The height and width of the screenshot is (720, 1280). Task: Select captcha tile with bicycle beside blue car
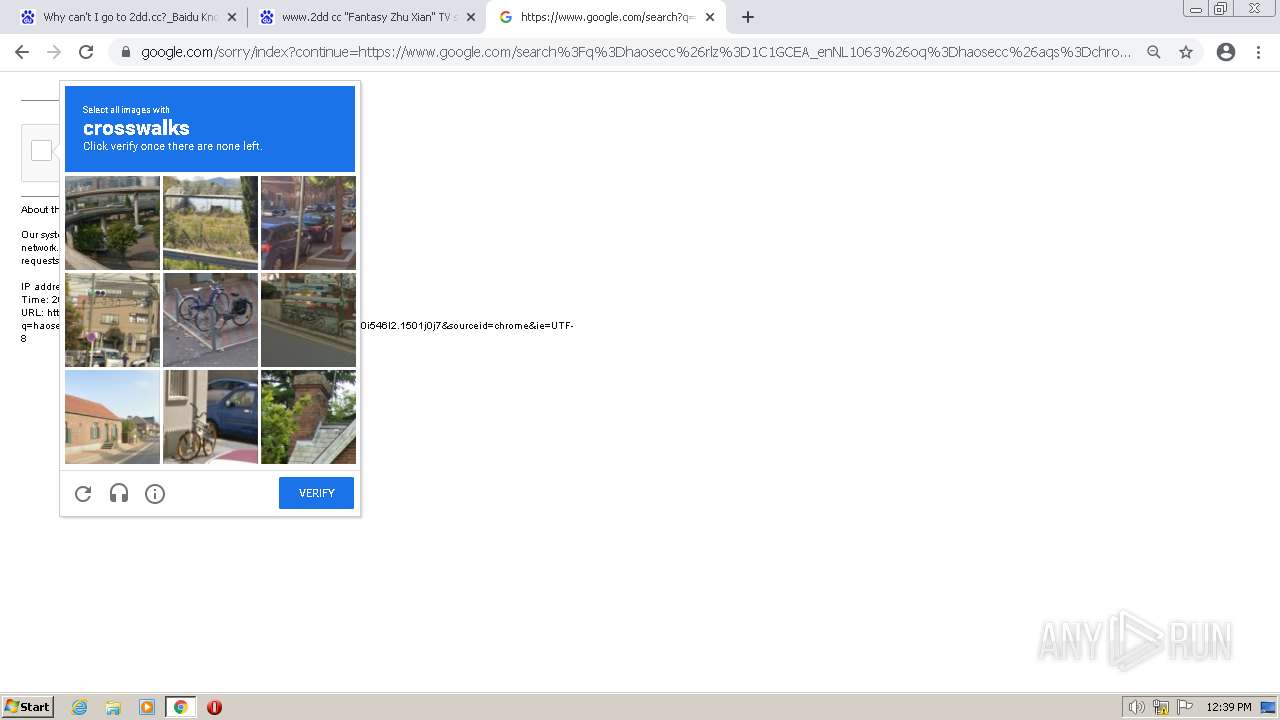pyautogui.click(x=210, y=417)
